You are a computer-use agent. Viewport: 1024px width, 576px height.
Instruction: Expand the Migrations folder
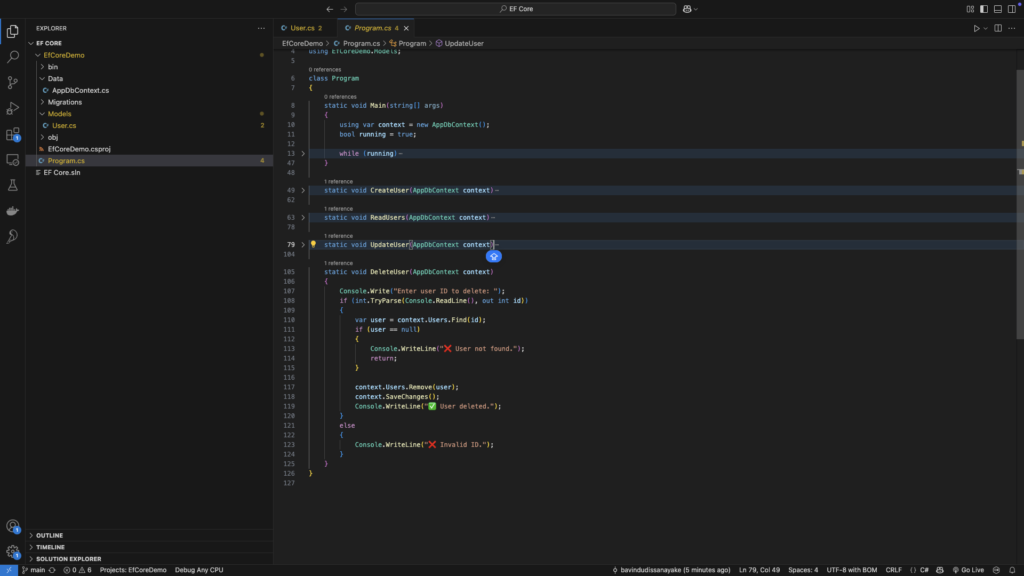point(42,102)
